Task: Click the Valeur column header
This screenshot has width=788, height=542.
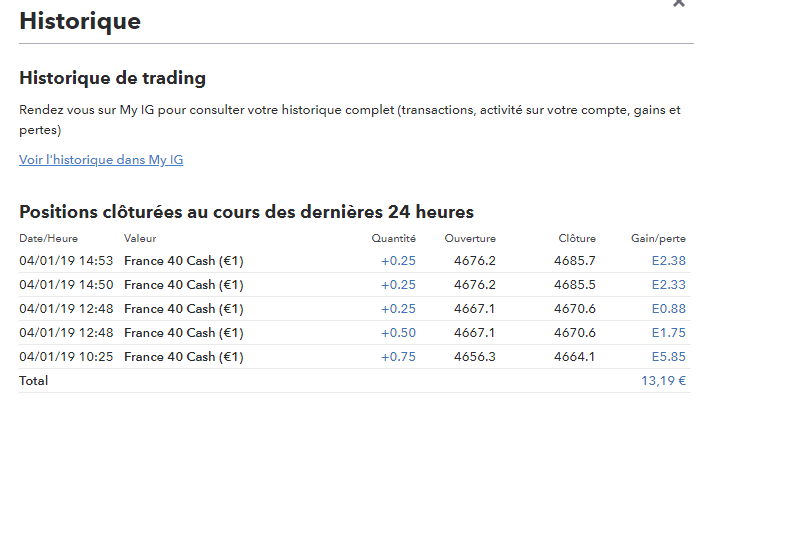Action: click(140, 238)
